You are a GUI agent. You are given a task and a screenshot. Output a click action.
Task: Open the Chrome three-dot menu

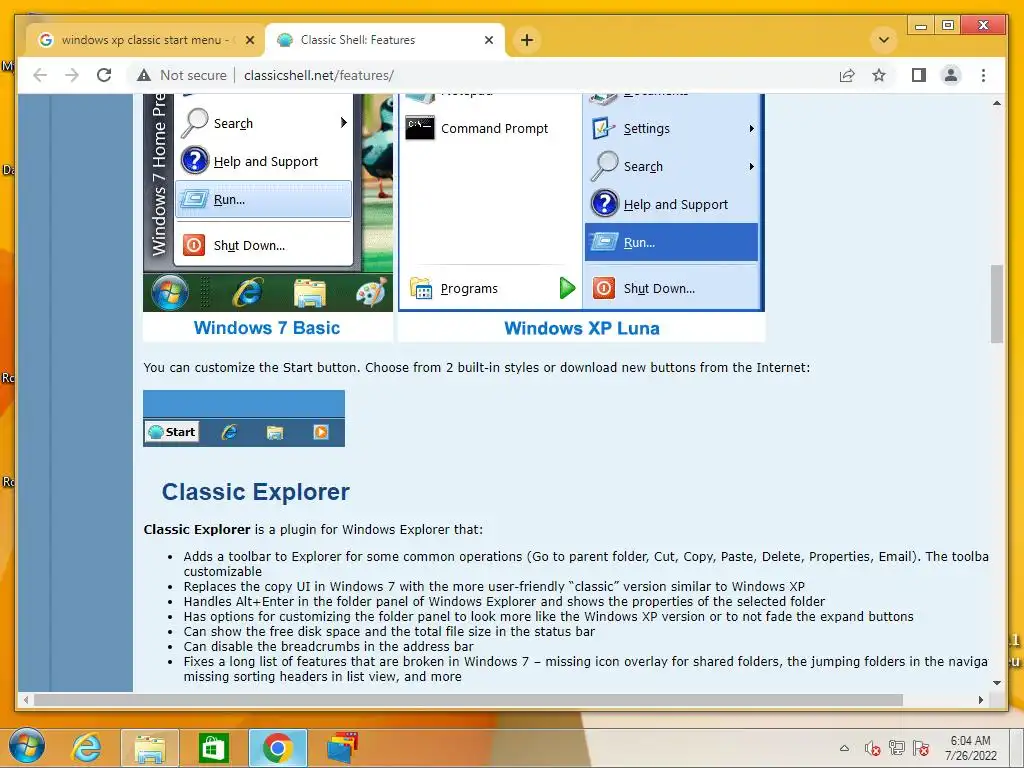[984, 75]
